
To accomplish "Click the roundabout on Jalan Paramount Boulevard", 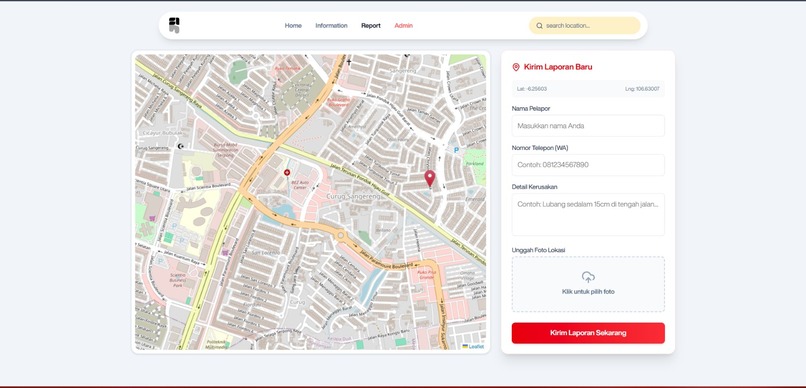I will point(340,235).
